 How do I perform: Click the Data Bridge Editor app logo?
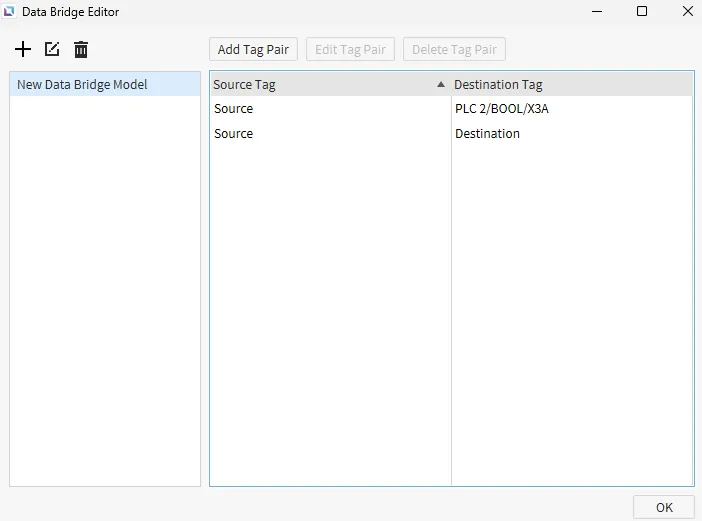click(x=10, y=12)
